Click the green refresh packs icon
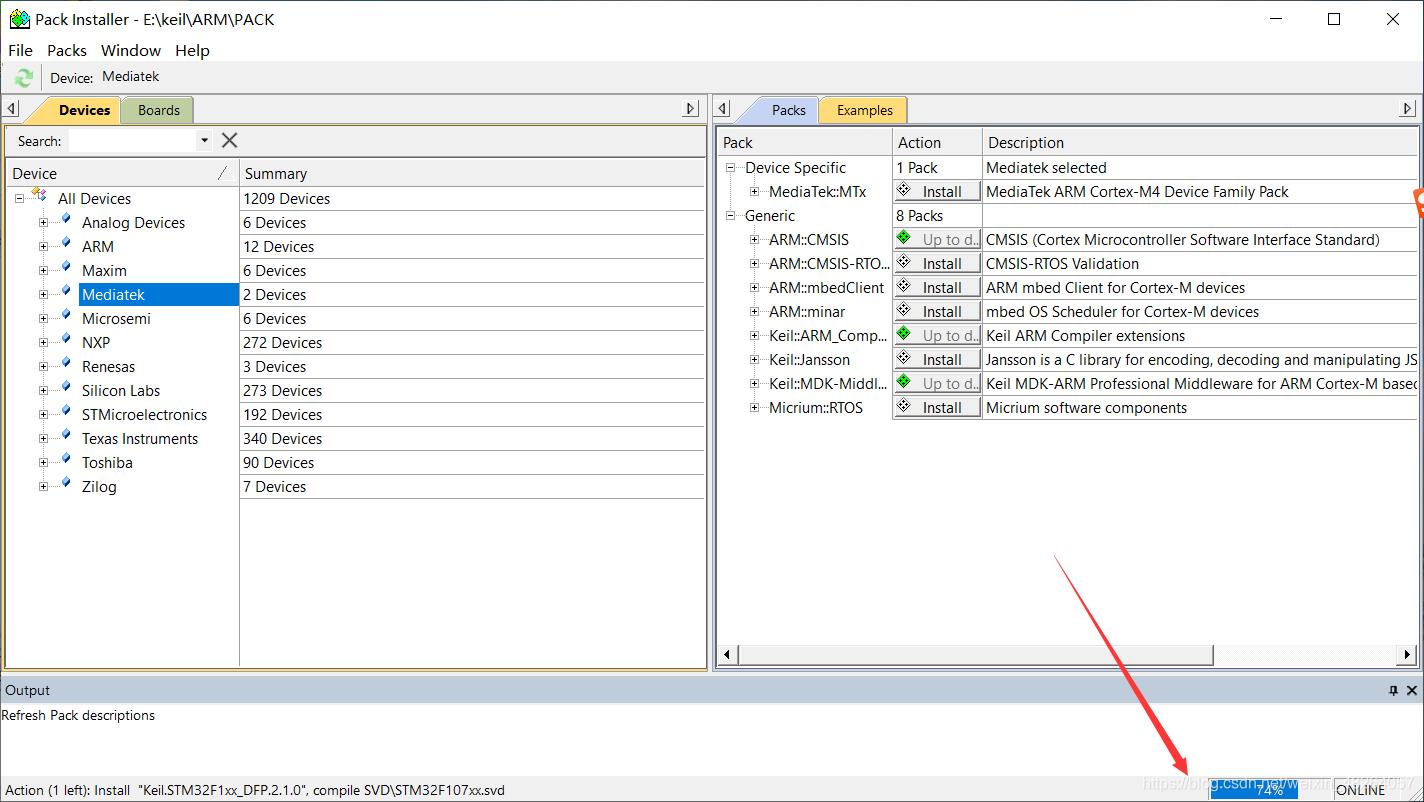The image size is (1424, 802). 23,77
